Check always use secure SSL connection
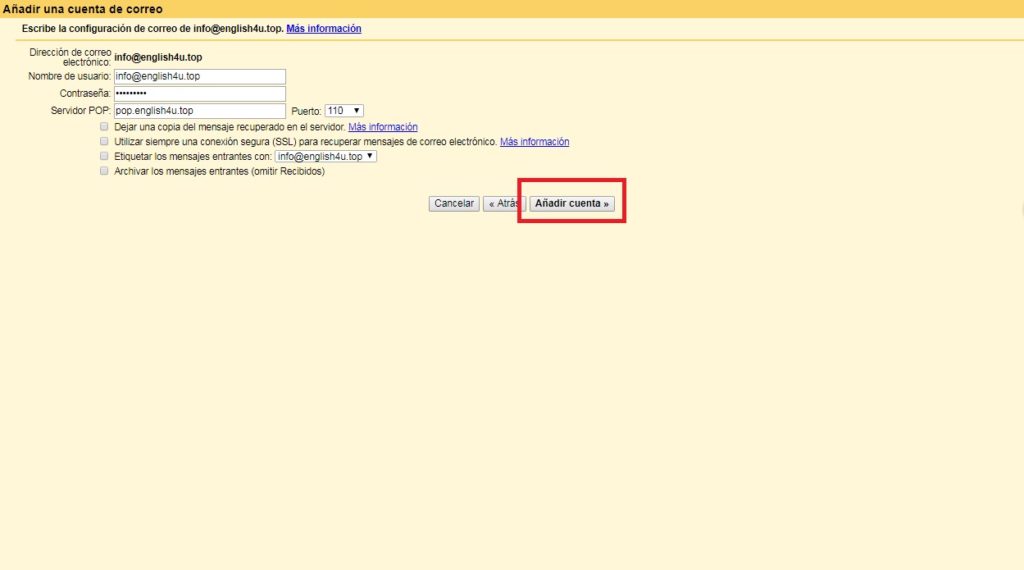This screenshot has height=570, width=1024. tap(104, 141)
